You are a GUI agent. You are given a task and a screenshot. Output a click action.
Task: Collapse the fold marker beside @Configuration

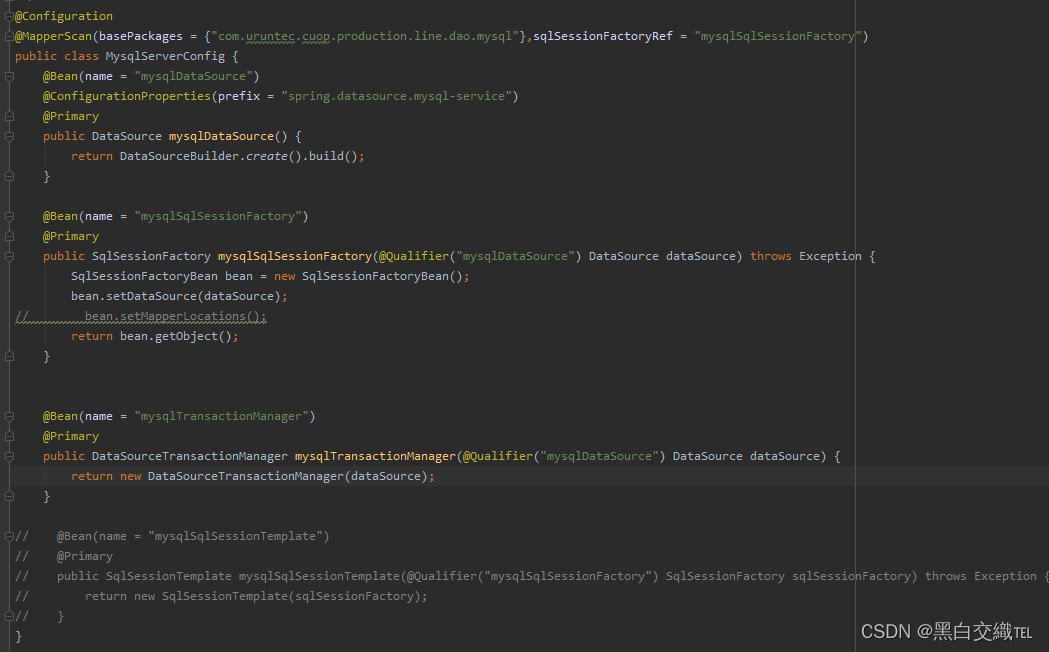point(9,16)
